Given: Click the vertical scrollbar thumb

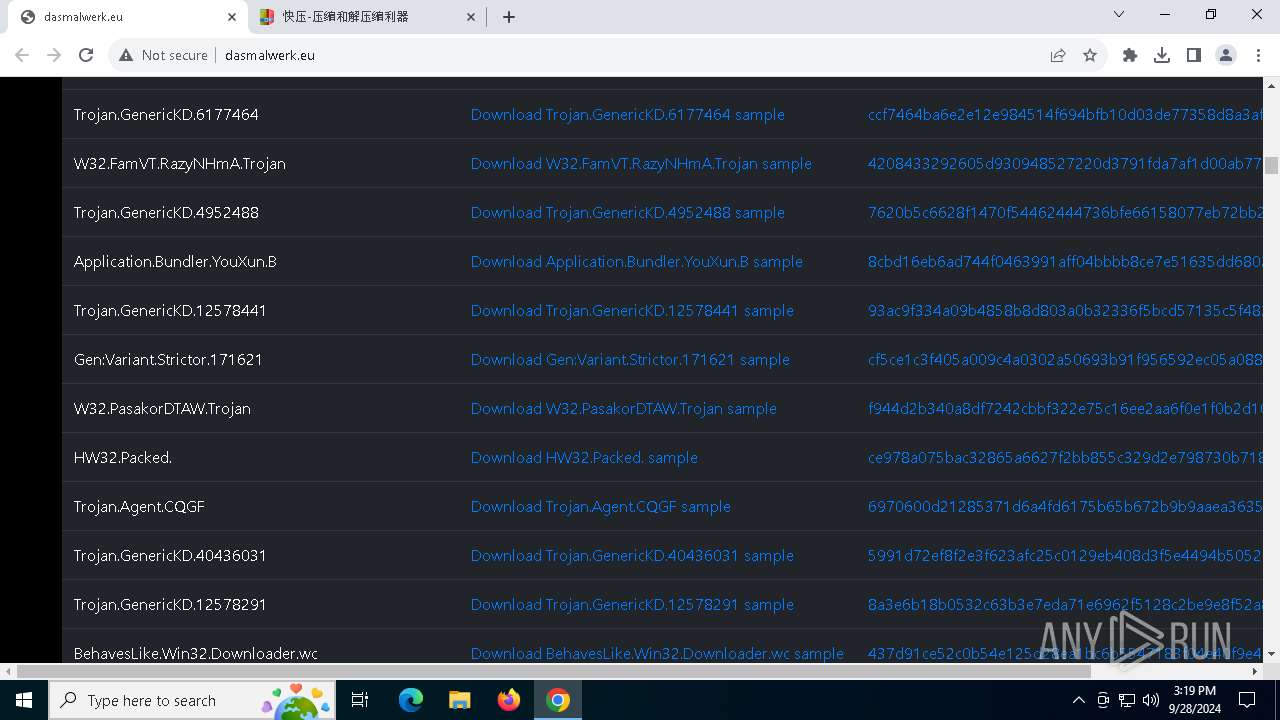Looking at the screenshot, I should (1271, 165).
